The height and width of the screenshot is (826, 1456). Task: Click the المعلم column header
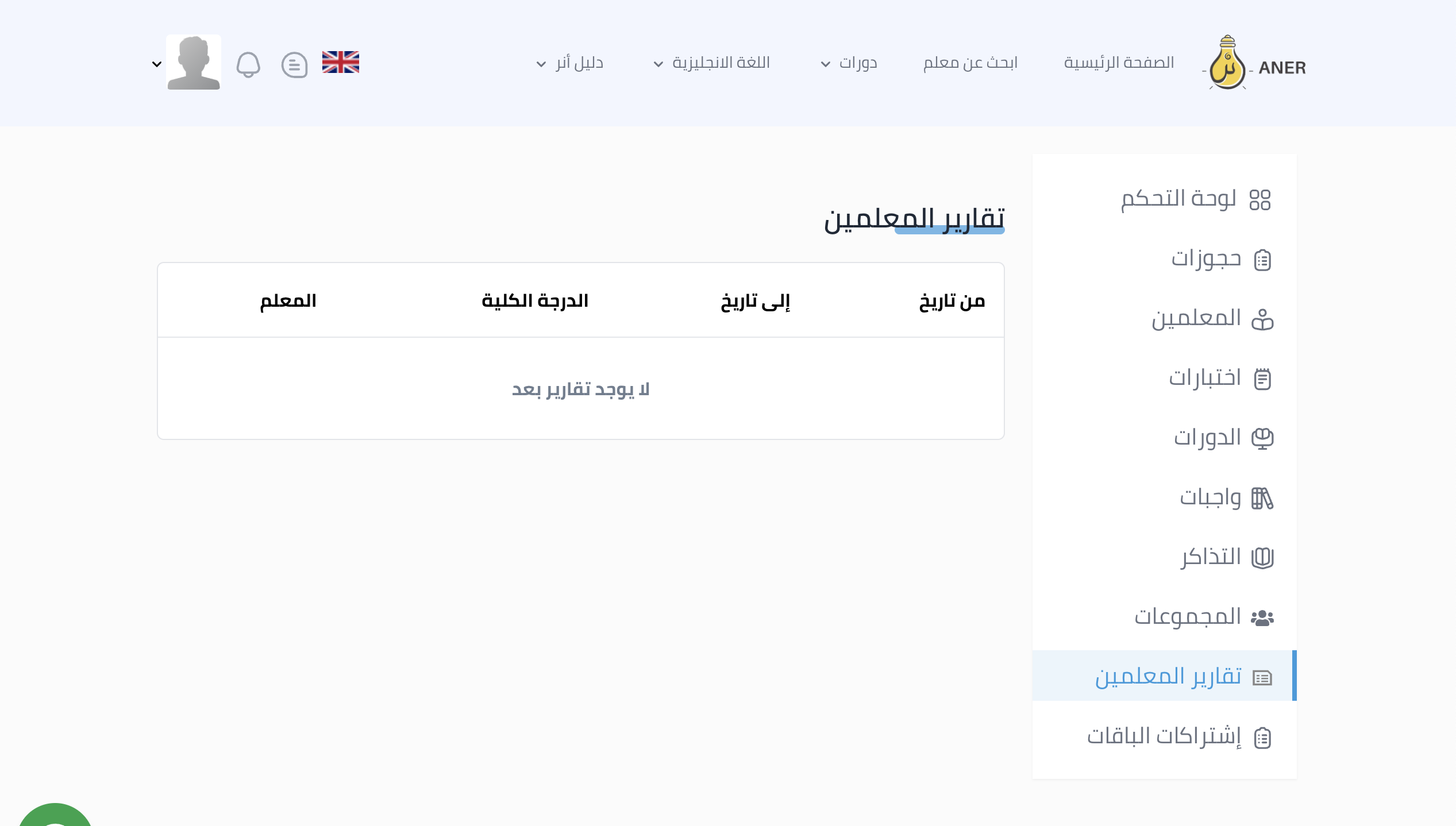pyautogui.click(x=288, y=300)
